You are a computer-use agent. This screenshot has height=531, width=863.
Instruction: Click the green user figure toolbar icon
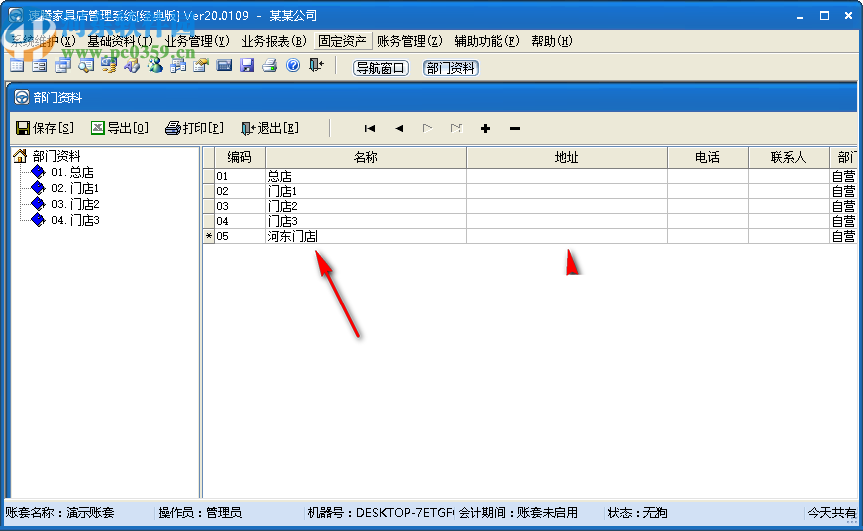(x=155, y=66)
